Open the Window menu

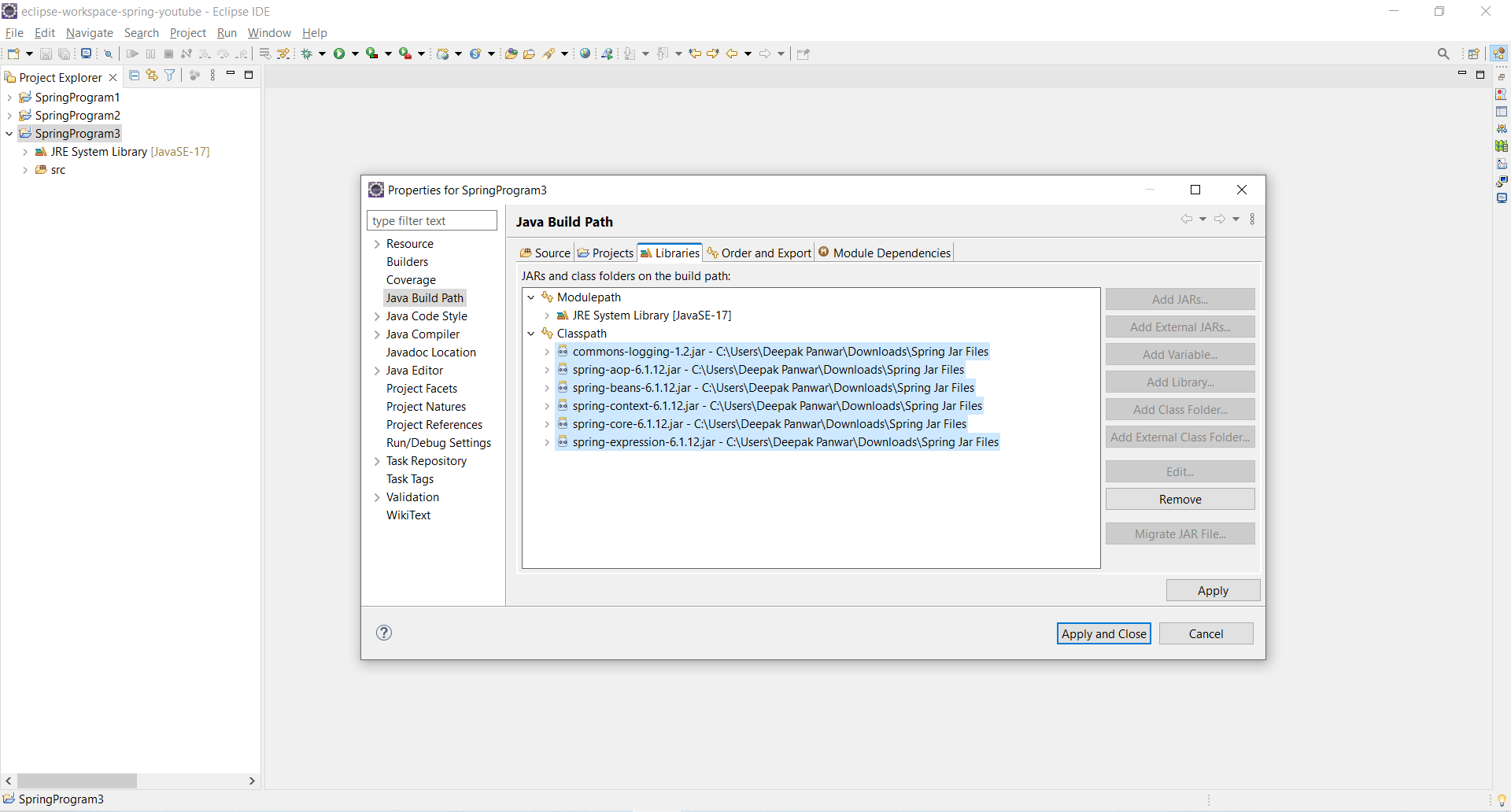269,33
